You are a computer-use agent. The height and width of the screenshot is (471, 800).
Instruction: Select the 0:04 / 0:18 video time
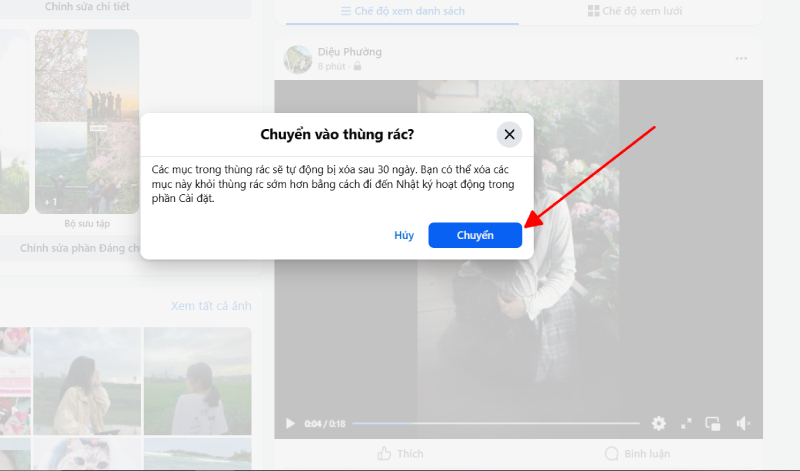tap(325, 424)
